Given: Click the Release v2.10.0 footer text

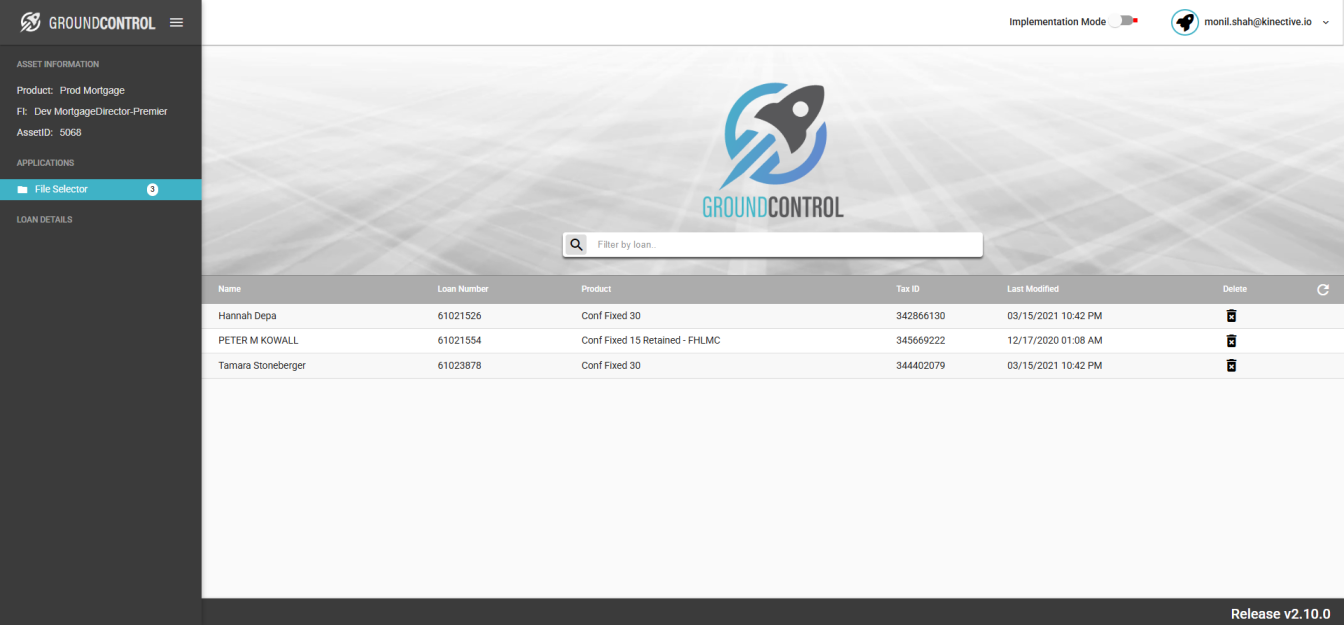Looking at the screenshot, I should pyautogui.click(x=1280, y=614).
